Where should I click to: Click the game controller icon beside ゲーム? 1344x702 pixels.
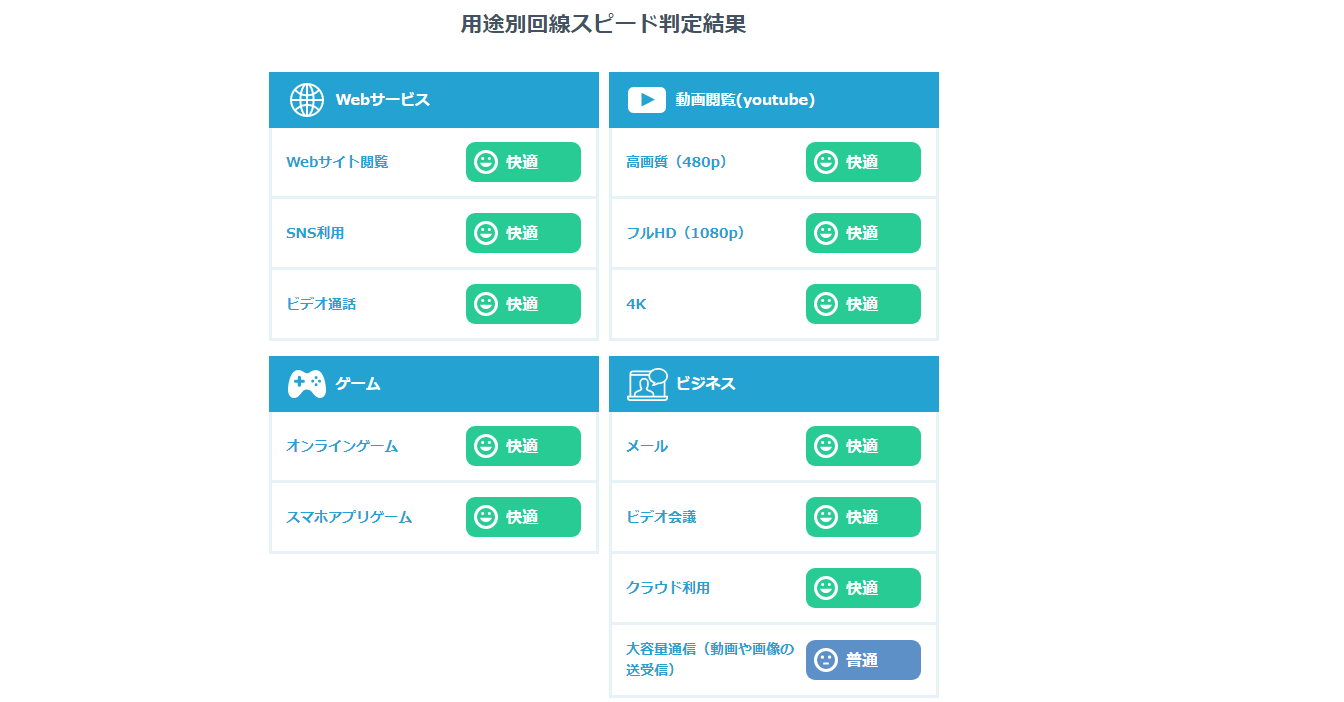coord(307,384)
